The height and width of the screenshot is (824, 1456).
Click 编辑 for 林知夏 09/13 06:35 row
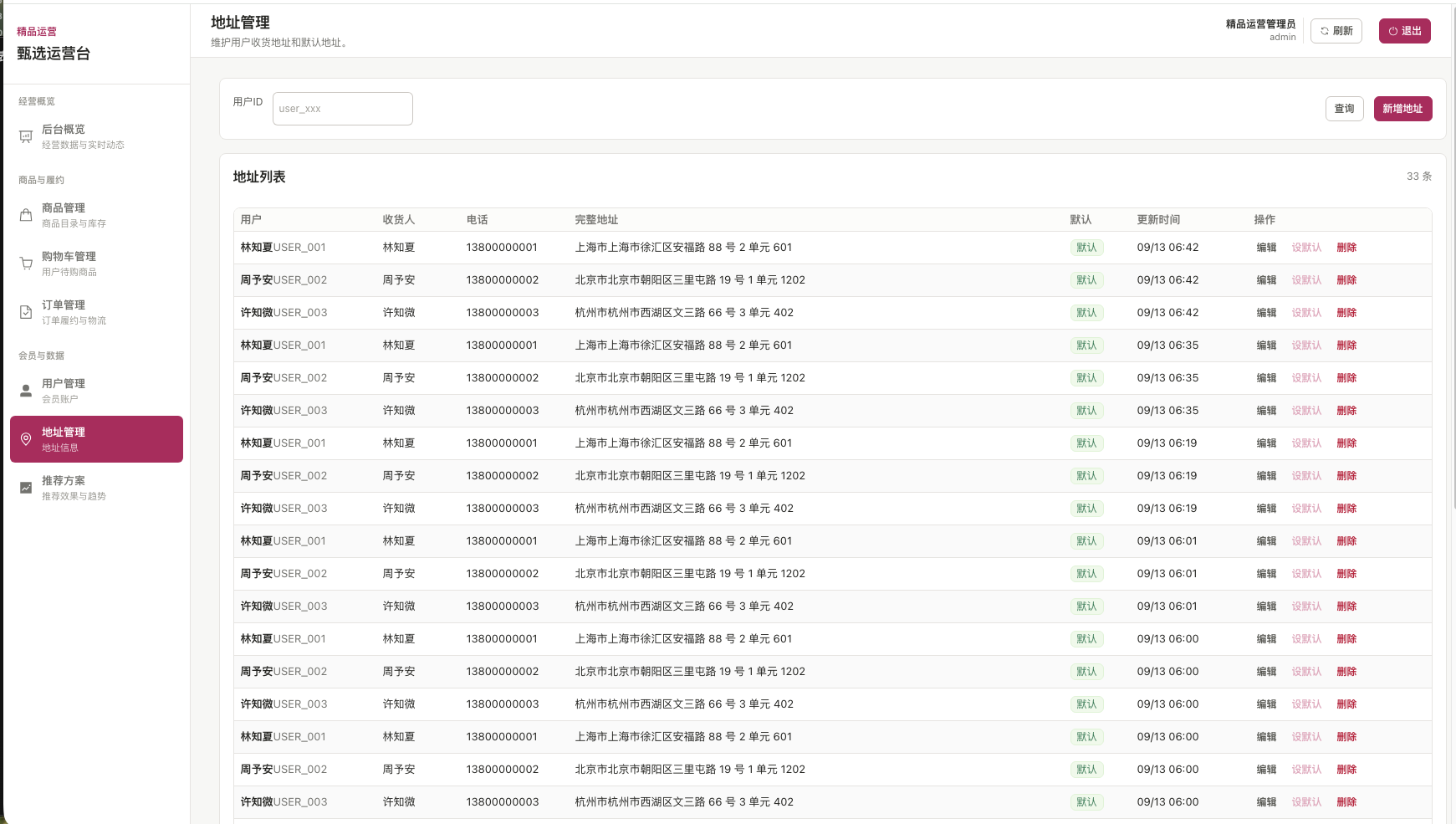(1266, 345)
